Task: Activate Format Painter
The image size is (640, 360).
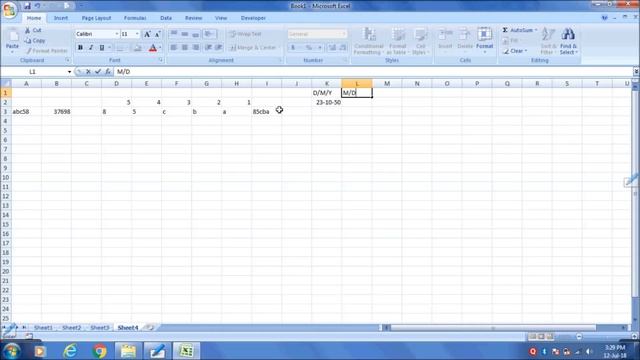Action: pos(46,51)
